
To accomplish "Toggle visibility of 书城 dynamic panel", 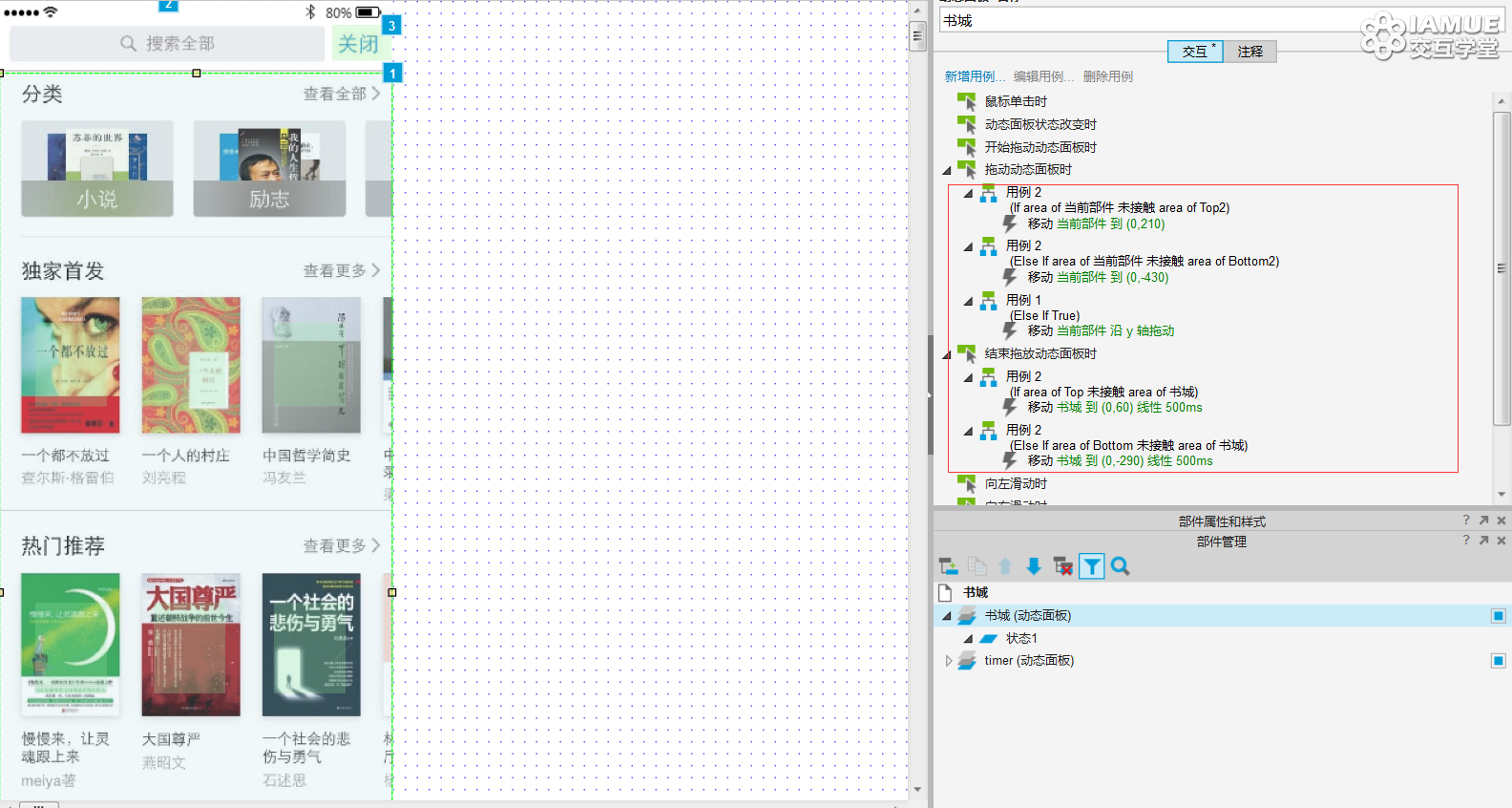I will click(1499, 616).
